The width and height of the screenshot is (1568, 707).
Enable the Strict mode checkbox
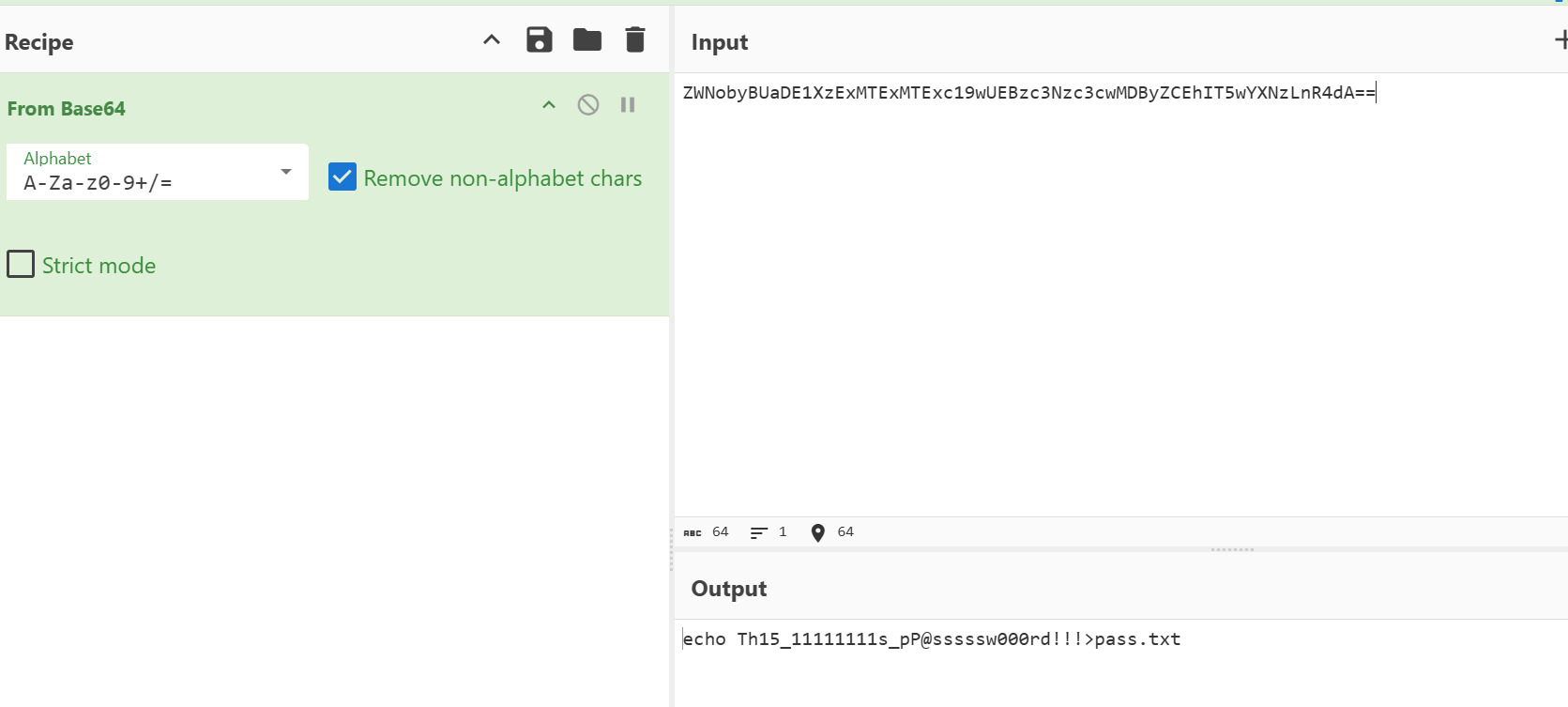click(x=21, y=265)
